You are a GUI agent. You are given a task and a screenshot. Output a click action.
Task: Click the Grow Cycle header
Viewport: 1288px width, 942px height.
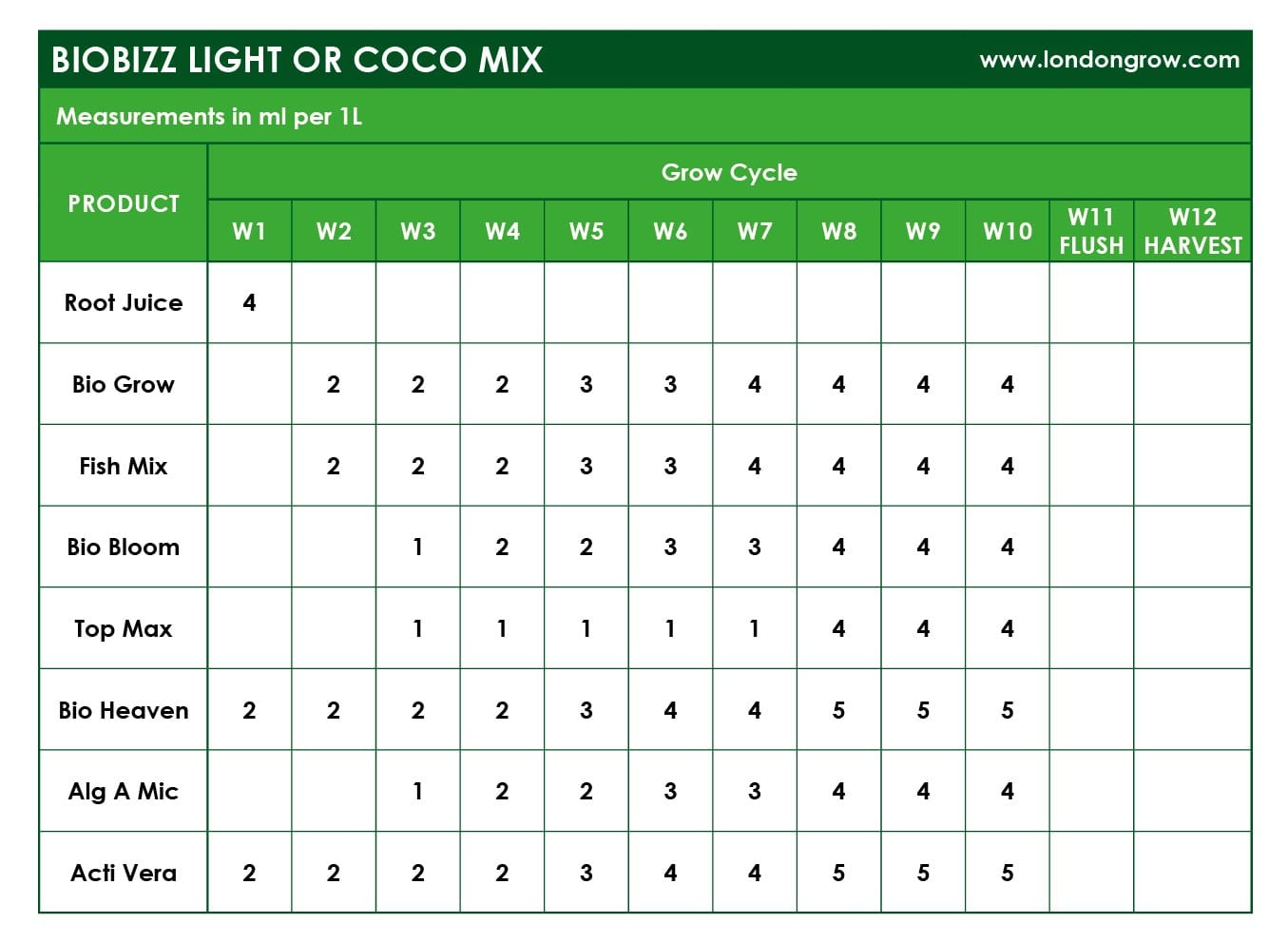coord(729,173)
